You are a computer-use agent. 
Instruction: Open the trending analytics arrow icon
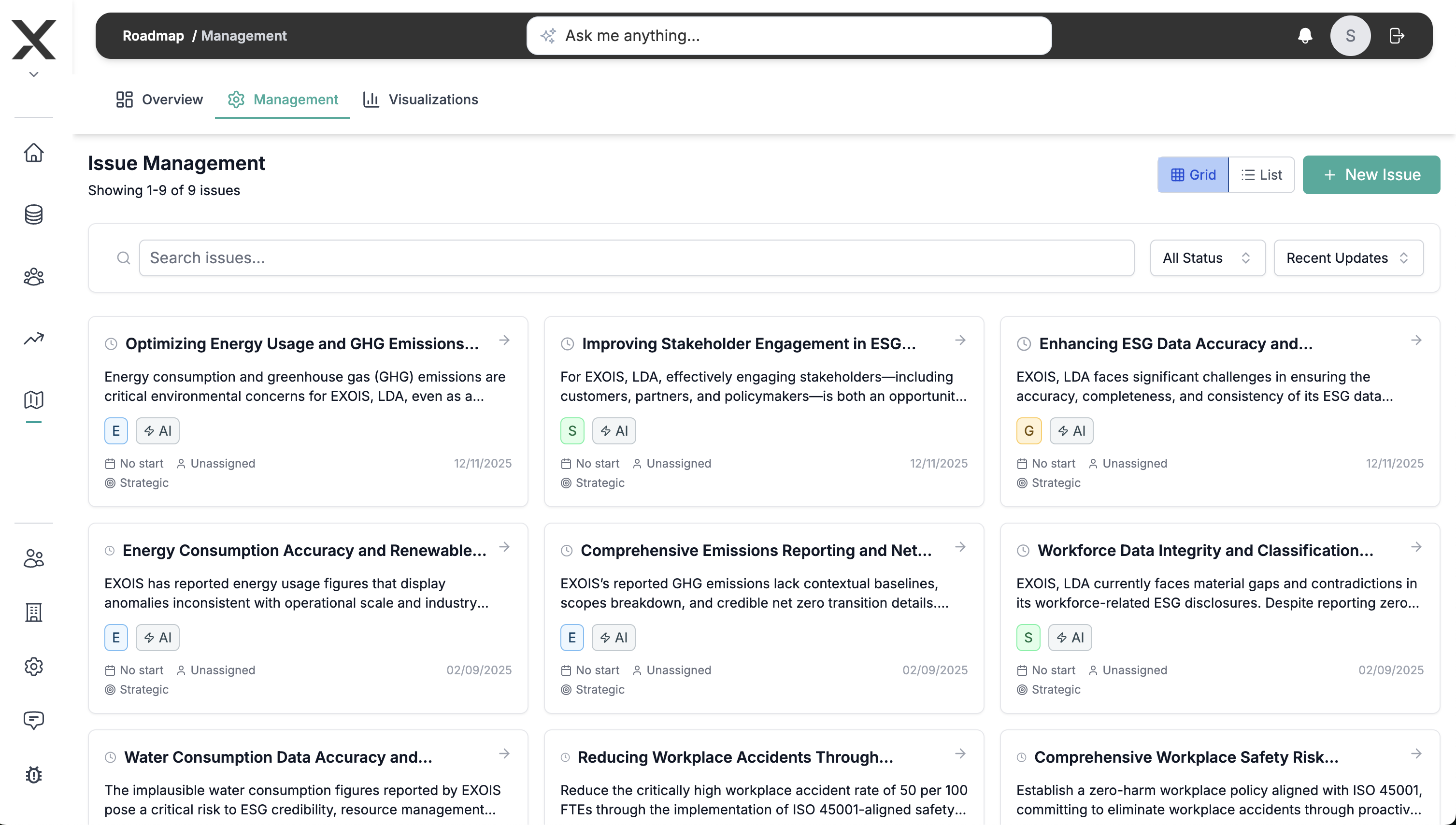click(33, 338)
